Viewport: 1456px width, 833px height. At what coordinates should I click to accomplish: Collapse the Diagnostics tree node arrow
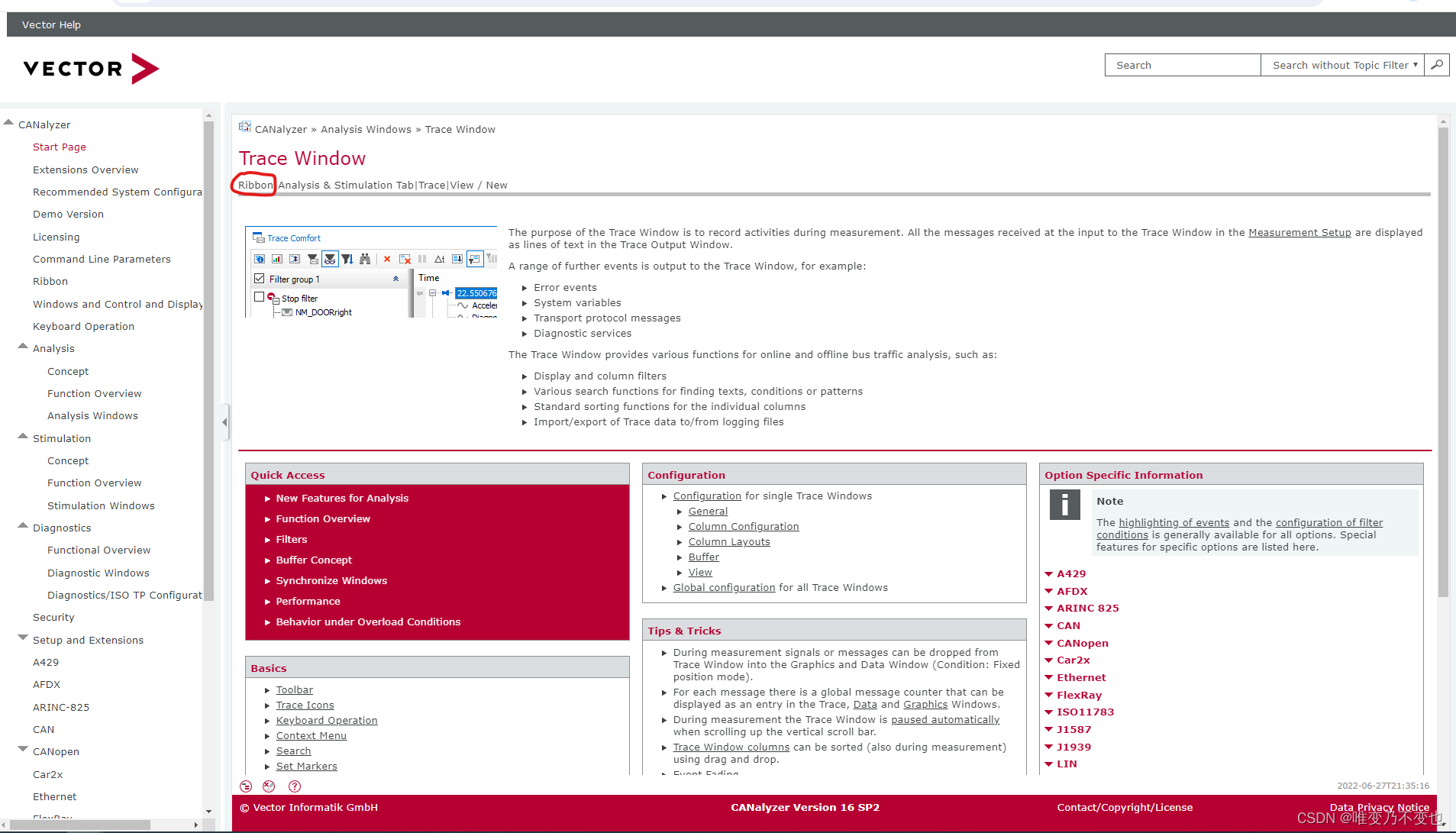coord(23,526)
